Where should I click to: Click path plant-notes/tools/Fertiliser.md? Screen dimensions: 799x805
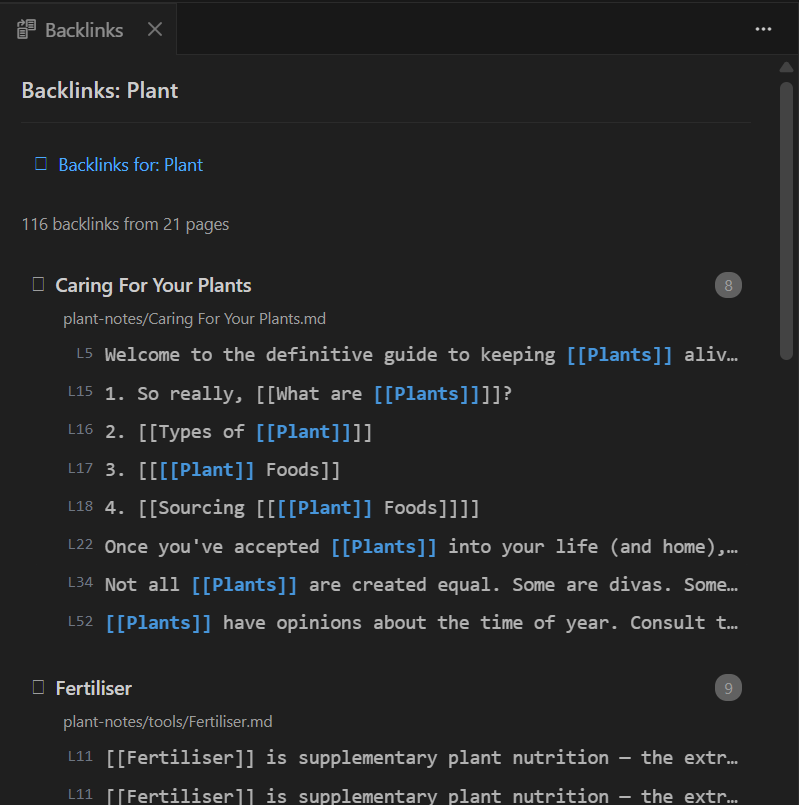(x=167, y=722)
